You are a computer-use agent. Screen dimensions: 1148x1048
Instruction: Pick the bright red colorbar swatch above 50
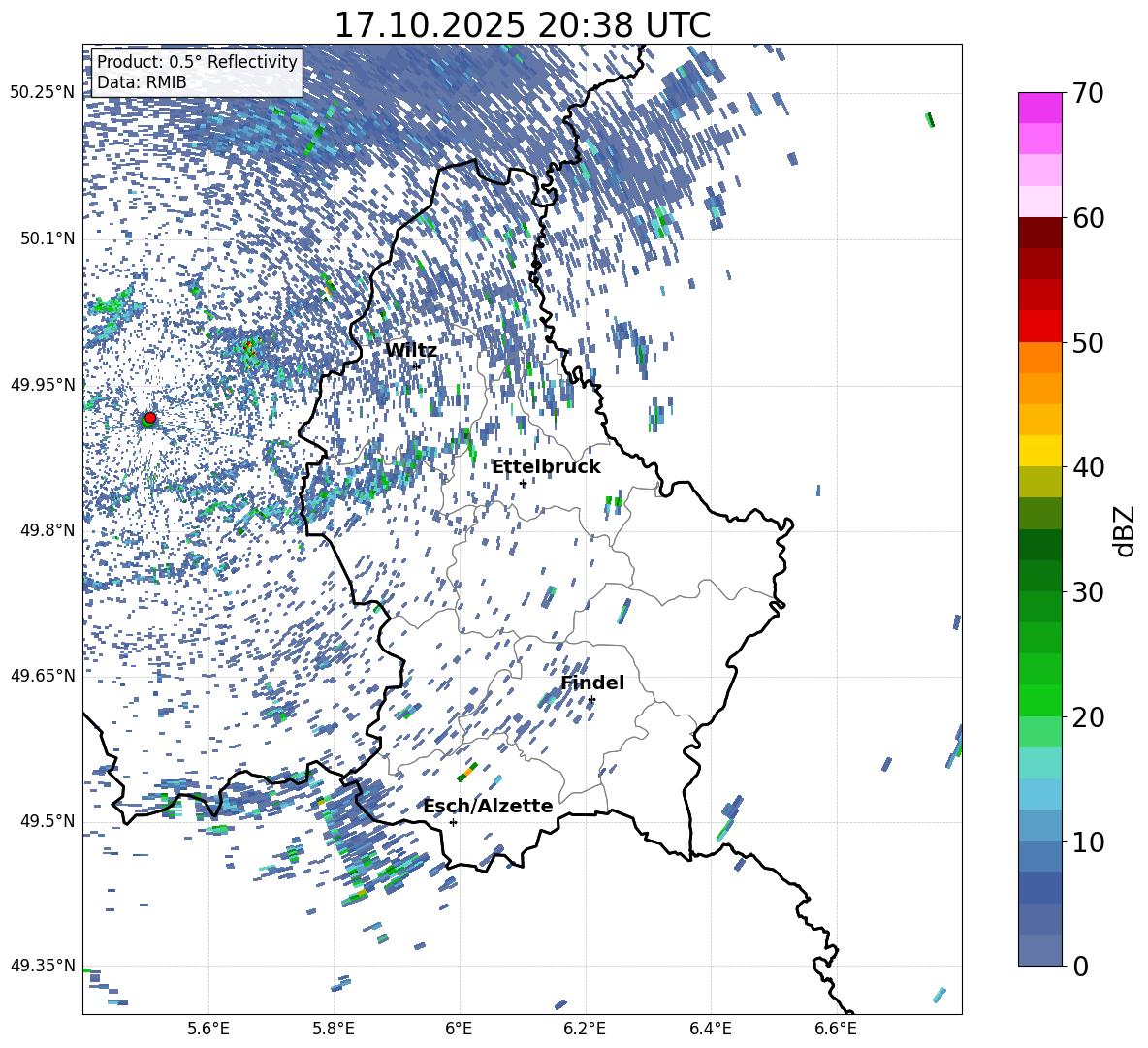(x=1039, y=326)
